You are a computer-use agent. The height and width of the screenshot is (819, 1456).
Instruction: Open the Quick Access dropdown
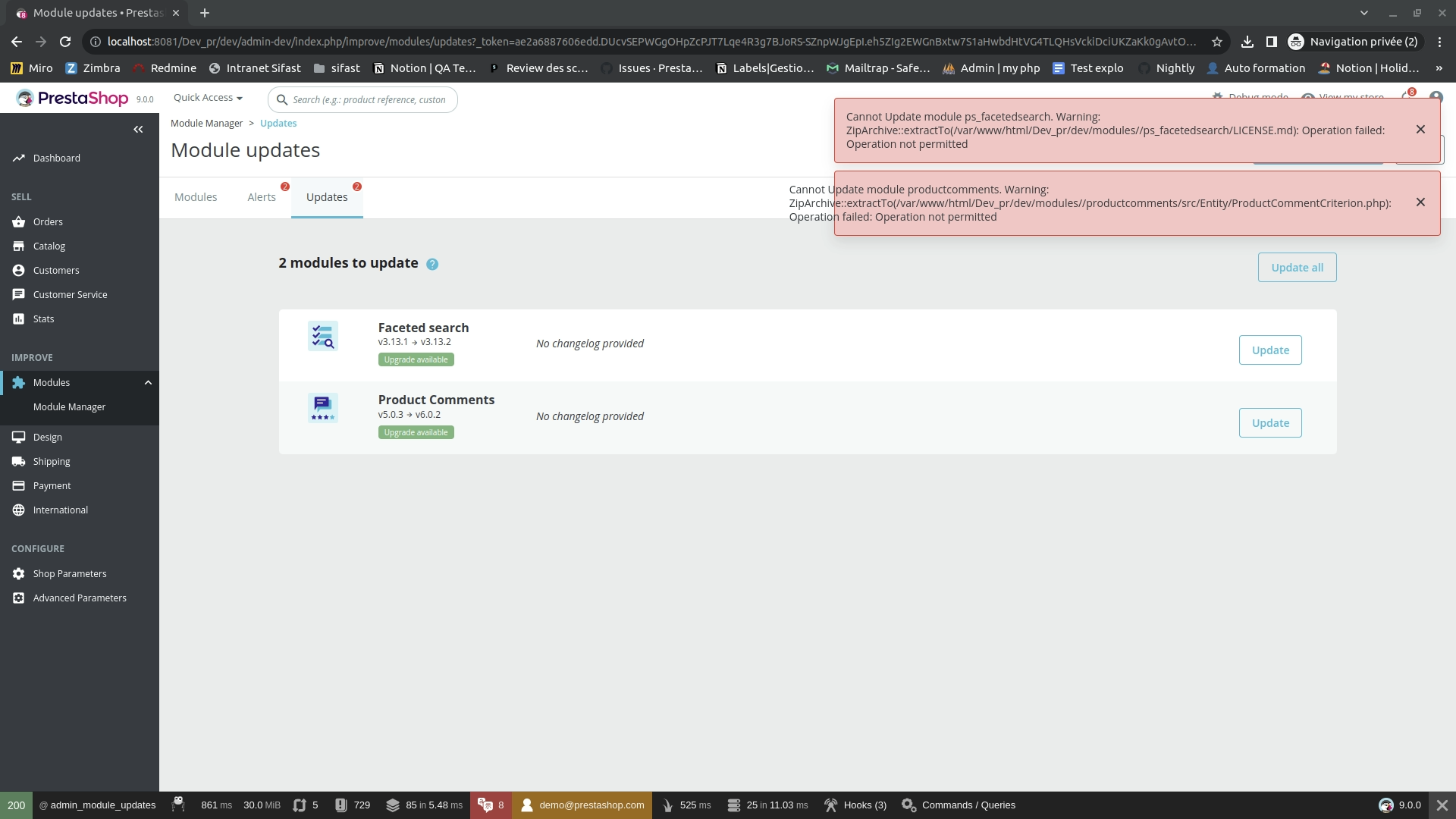[208, 98]
